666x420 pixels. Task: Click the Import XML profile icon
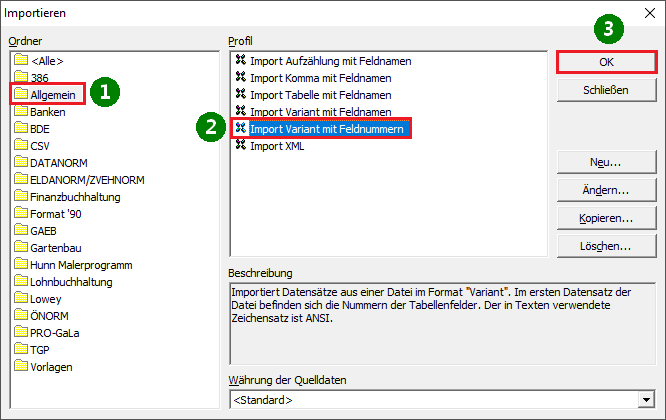point(240,146)
